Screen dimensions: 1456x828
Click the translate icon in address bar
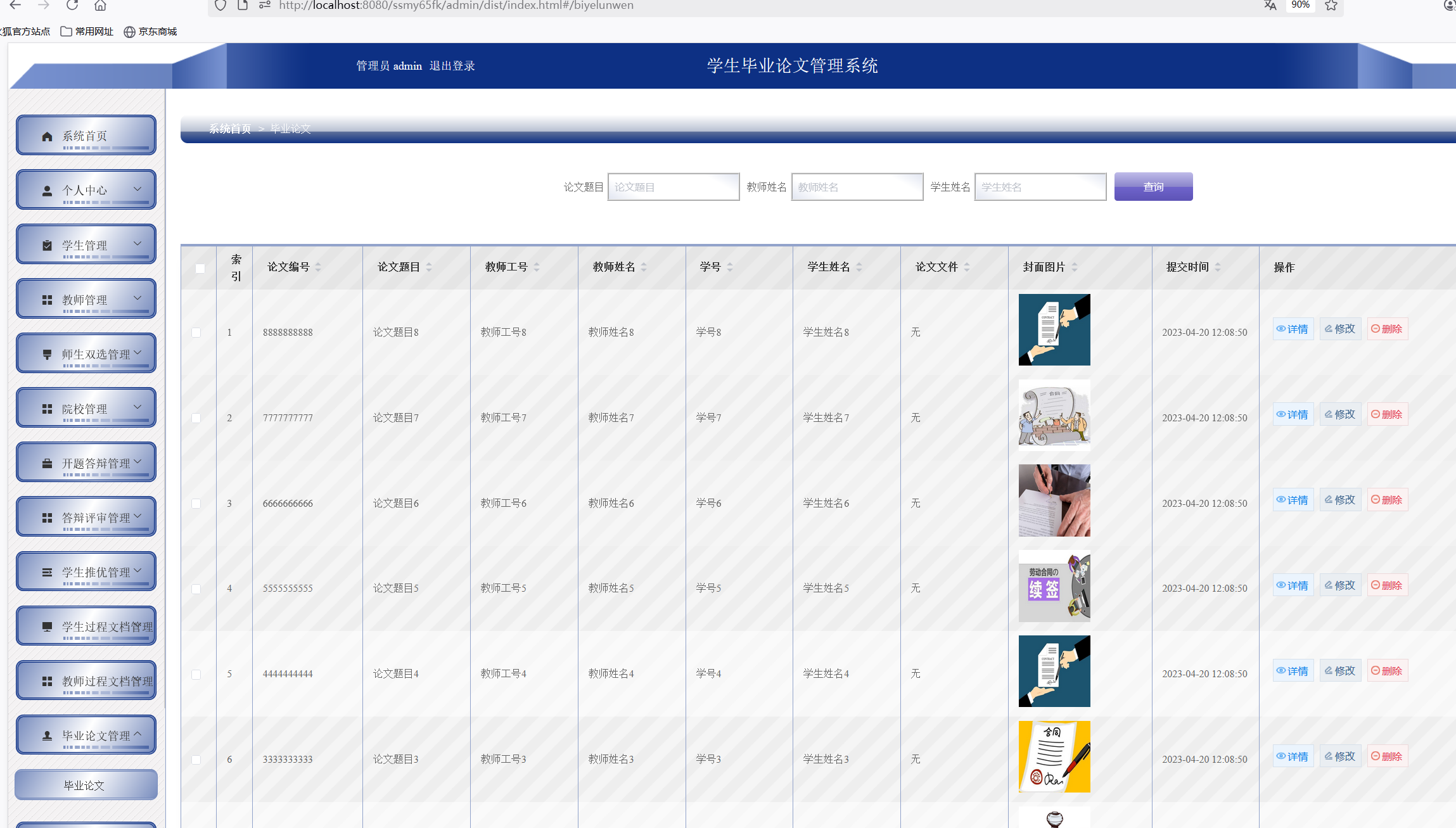pyautogui.click(x=1270, y=5)
